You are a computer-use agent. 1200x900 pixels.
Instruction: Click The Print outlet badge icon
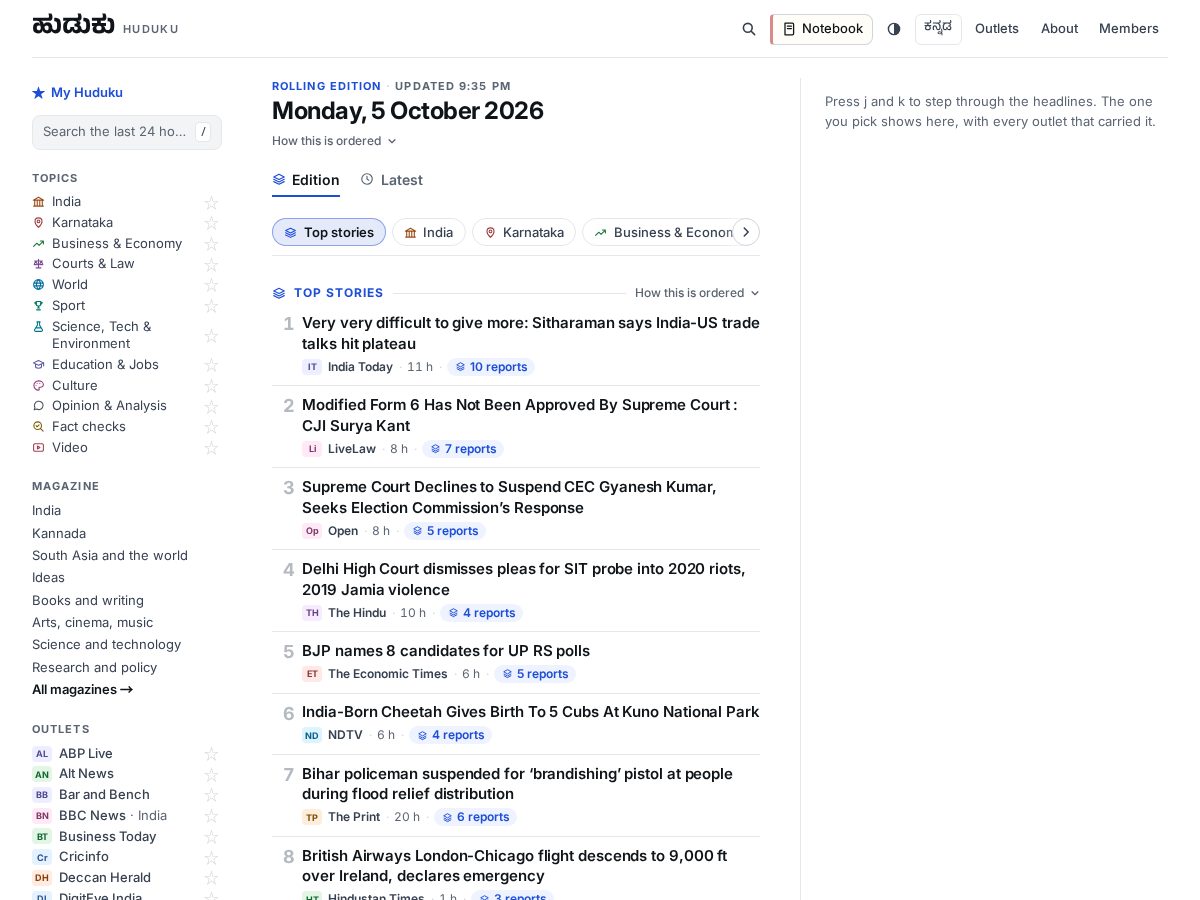(312, 817)
